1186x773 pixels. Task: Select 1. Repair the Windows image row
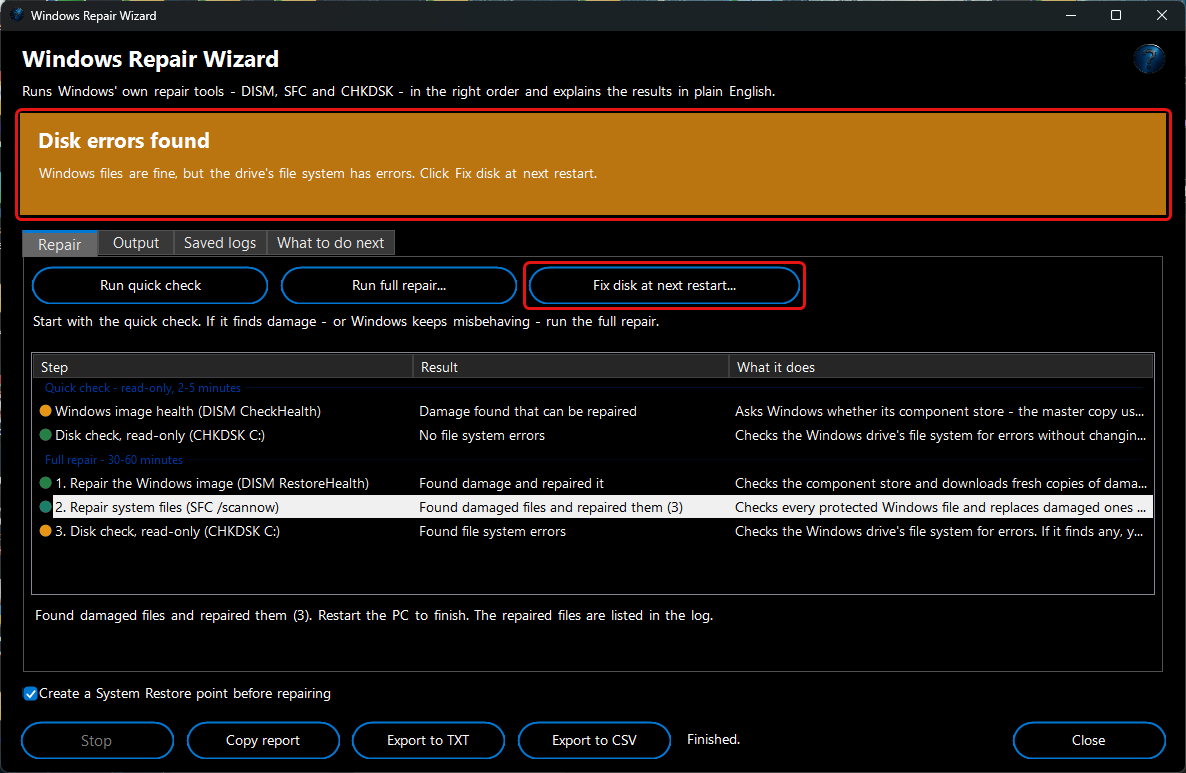coord(593,483)
